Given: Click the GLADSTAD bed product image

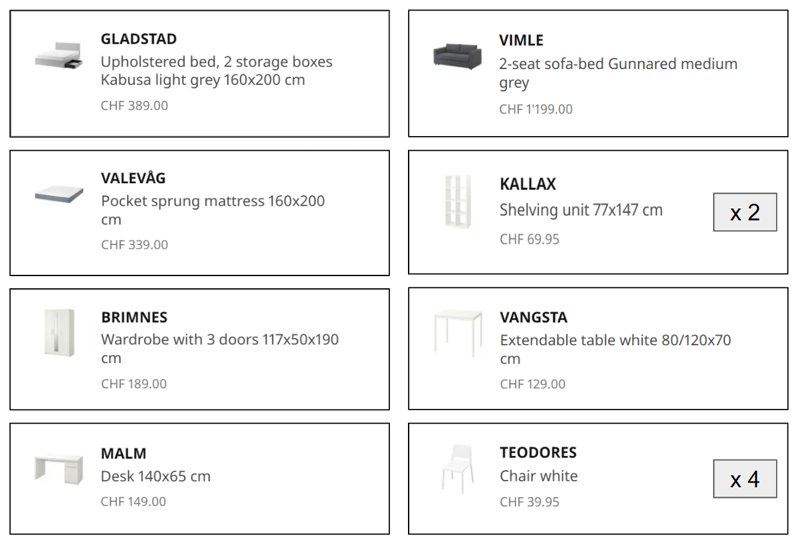Looking at the screenshot, I should pyautogui.click(x=58, y=56).
